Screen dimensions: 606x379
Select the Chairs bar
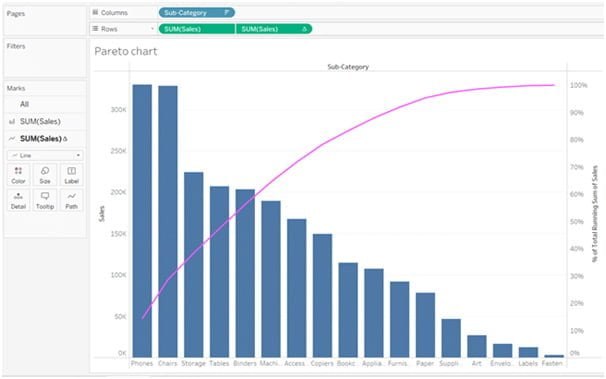tap(168, 221)
